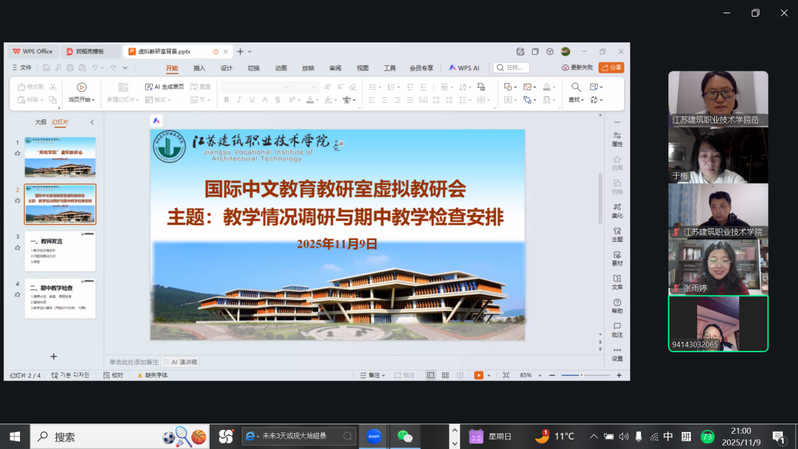Click the 美化 beautify icon in sidebar
Viewport: 798px width, 449px height.
pyautogui.click(x=617, y=210)
